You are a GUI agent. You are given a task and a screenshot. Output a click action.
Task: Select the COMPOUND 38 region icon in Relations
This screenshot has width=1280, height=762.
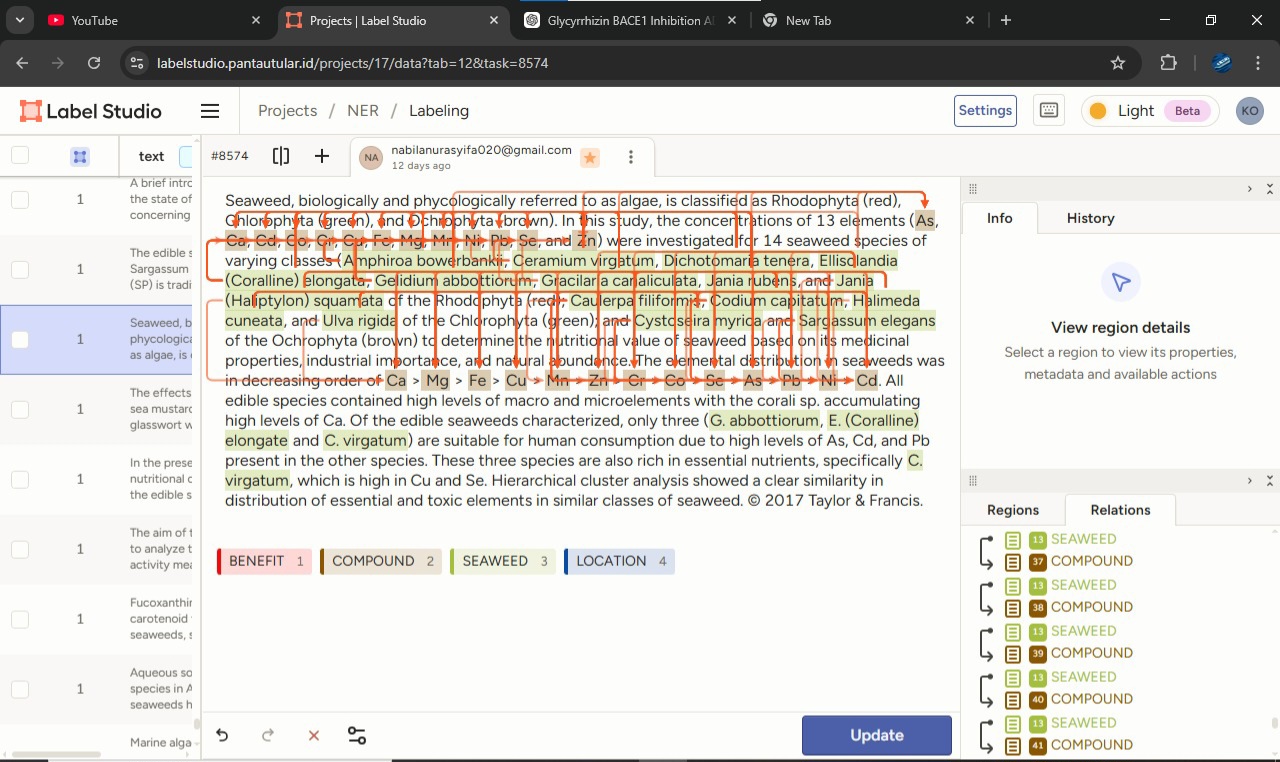pyautogui.click(x=1013, y=607)
